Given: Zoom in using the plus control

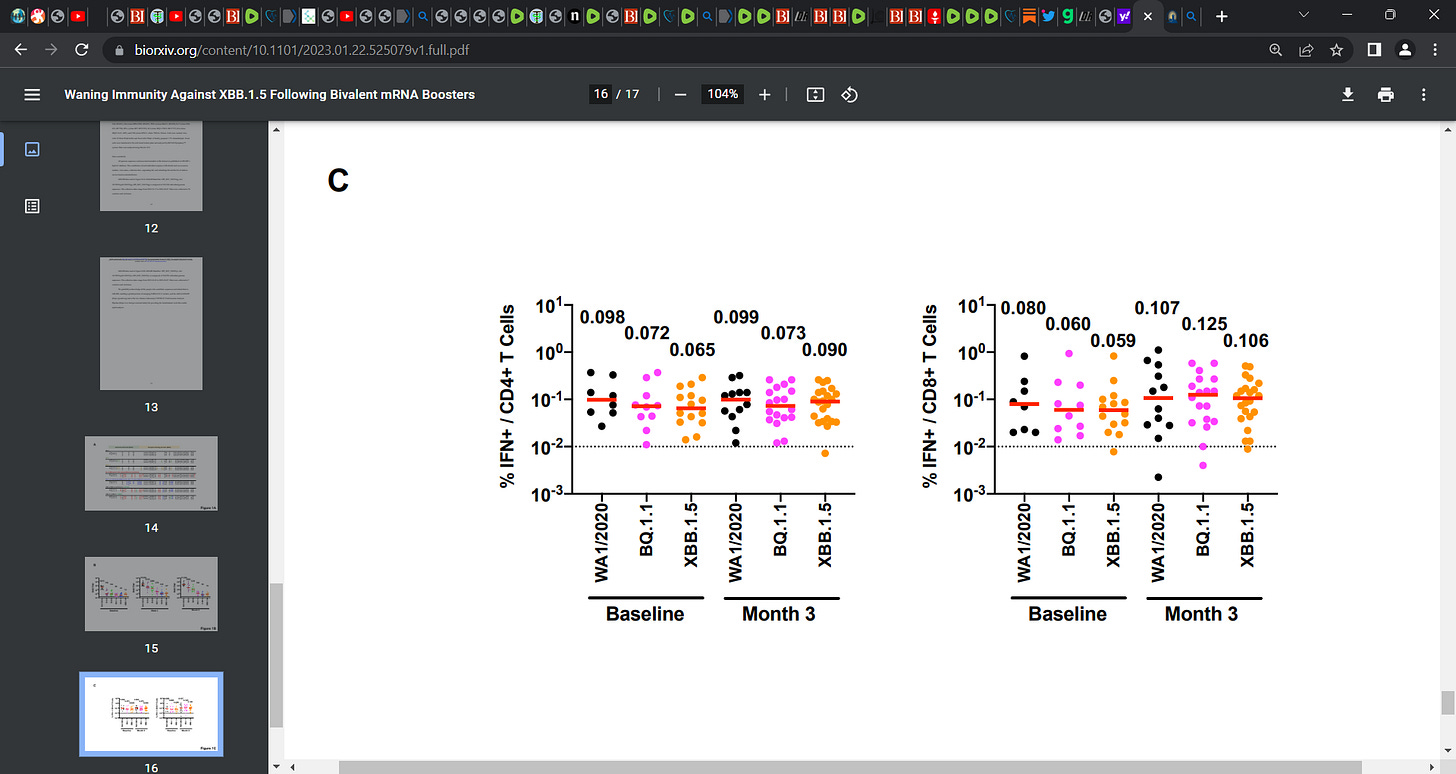Looking at the screenshot, I should [764, 94].
